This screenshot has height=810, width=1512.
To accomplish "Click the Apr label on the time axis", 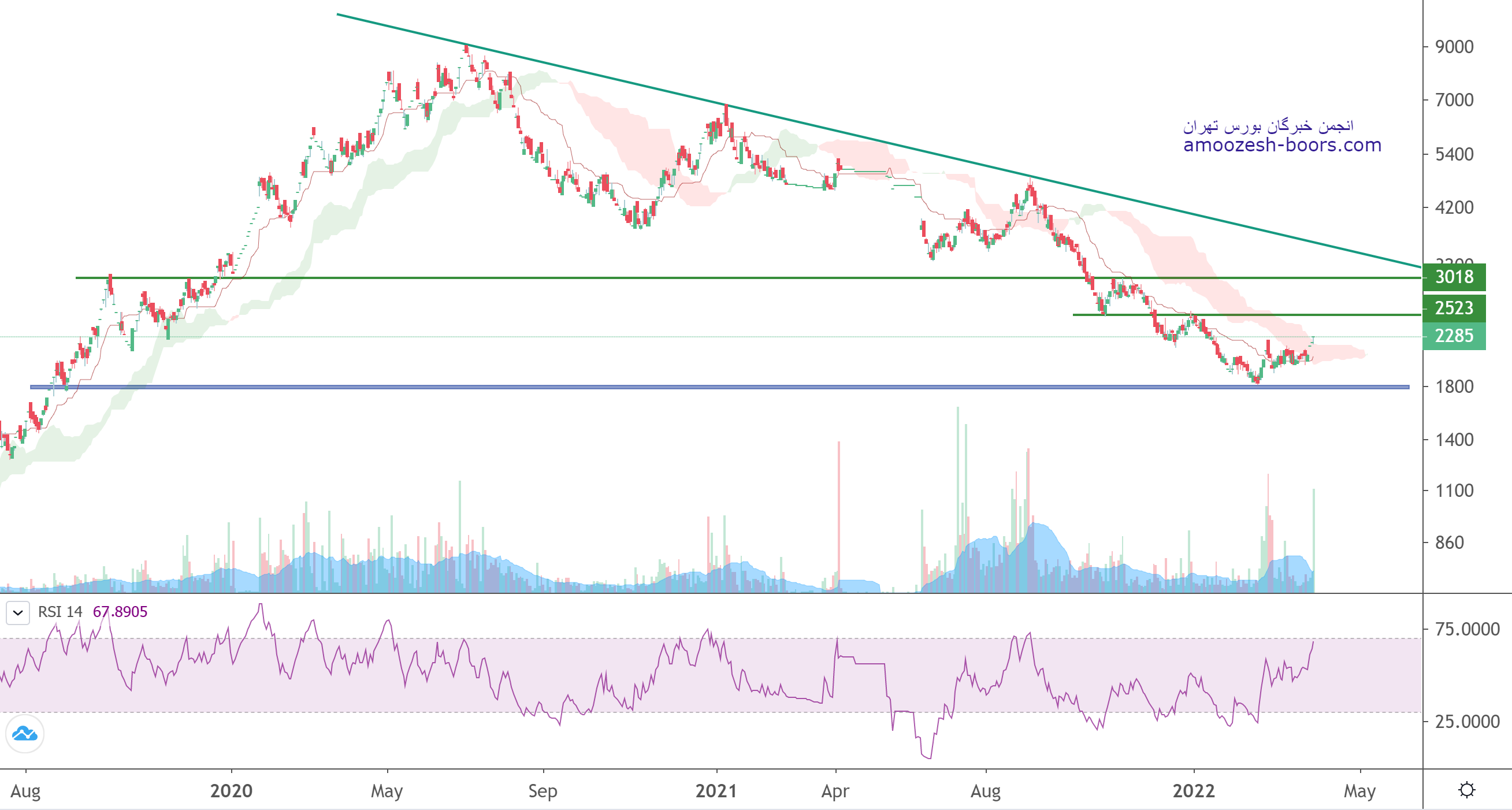I will 835,790.
